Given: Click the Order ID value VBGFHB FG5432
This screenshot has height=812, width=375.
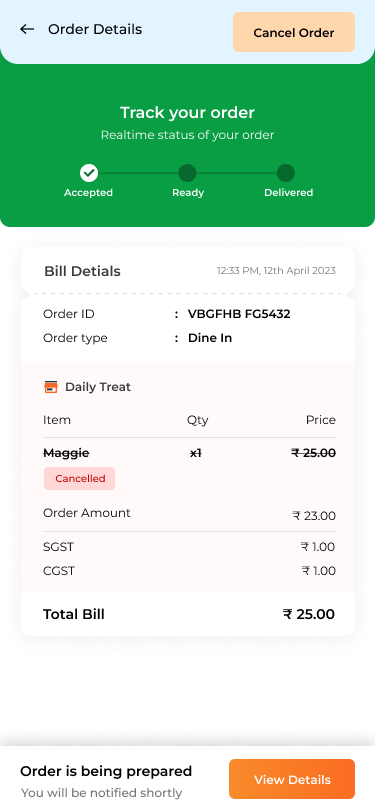Looking at the screenshot, I should 239,314.
